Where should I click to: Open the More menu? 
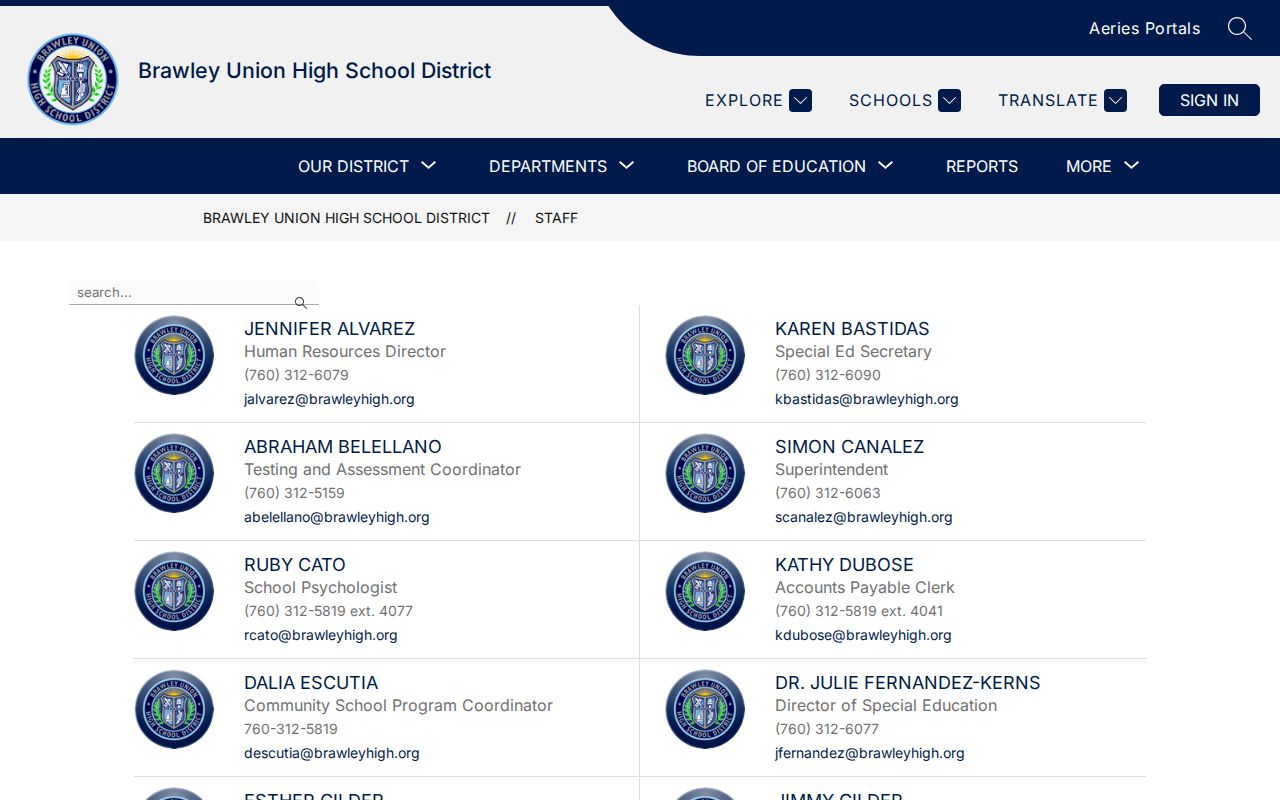click(x=1102, y=166)
